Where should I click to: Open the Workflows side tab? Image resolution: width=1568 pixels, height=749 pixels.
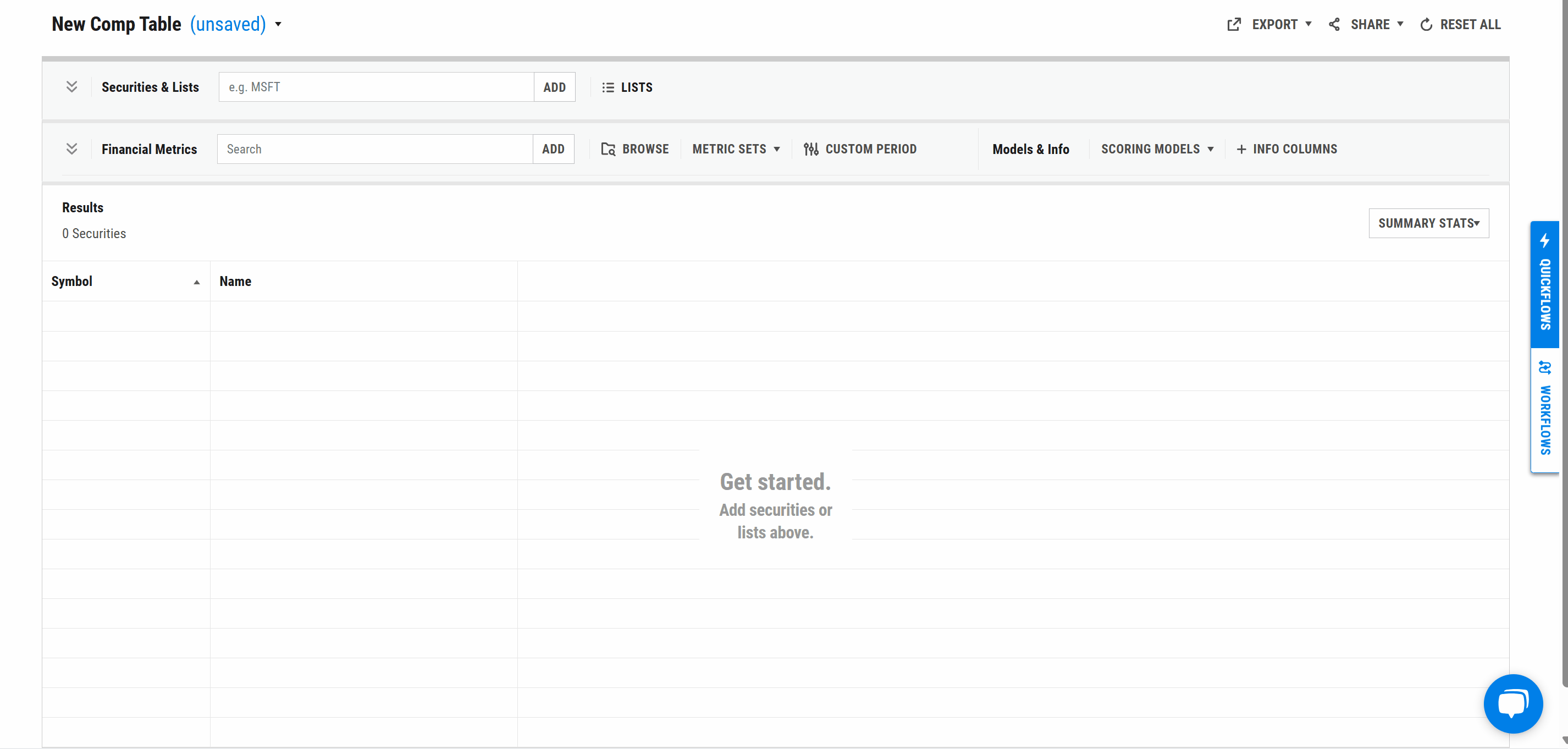pyautogui.click(x=1545, y=410)
